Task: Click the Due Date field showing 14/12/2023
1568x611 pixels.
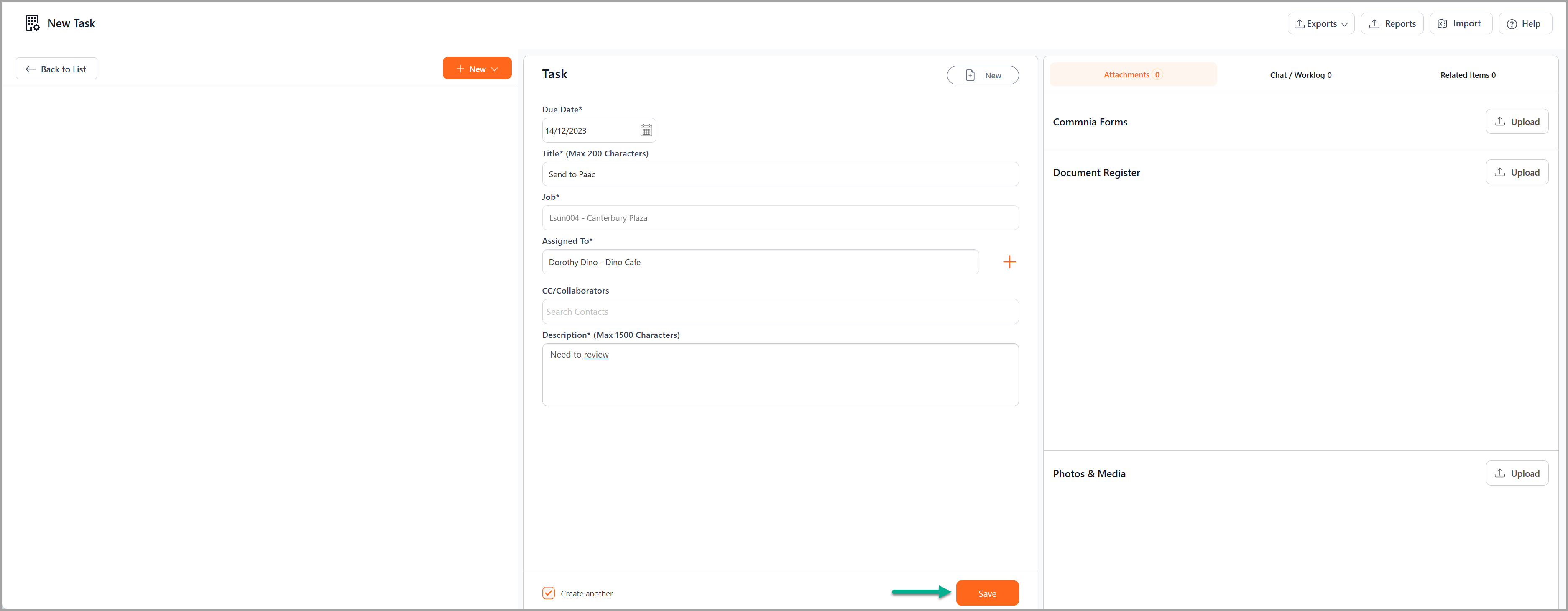Action: pos(599,130)
